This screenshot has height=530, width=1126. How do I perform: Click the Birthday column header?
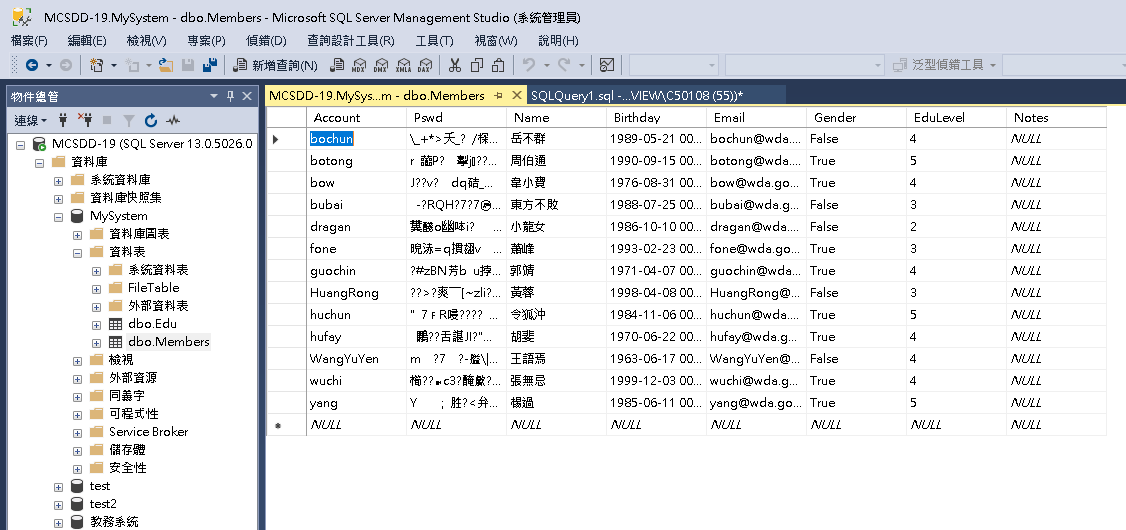pyautogui.click(x=656, y=118)
